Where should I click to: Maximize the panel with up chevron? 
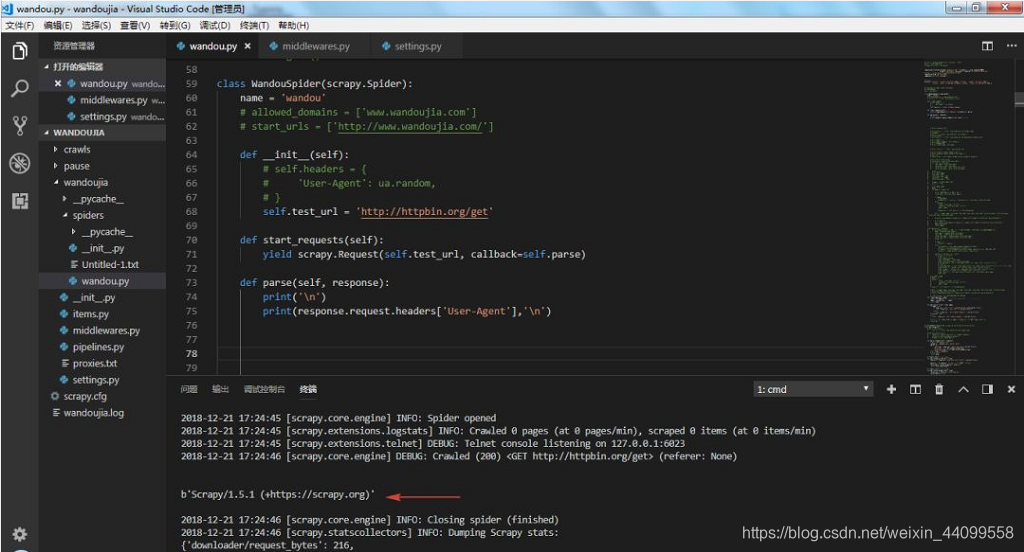pos(963,389)
